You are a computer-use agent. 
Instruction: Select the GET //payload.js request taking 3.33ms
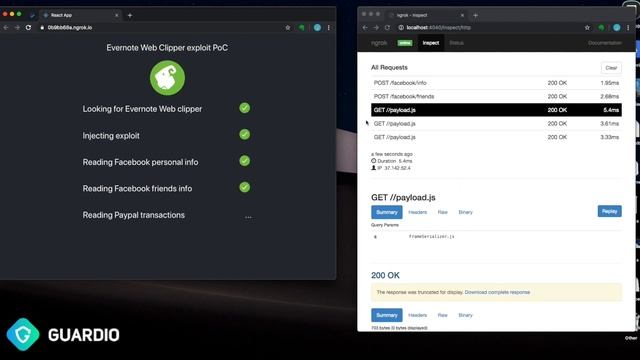click(x=496, y=137)
